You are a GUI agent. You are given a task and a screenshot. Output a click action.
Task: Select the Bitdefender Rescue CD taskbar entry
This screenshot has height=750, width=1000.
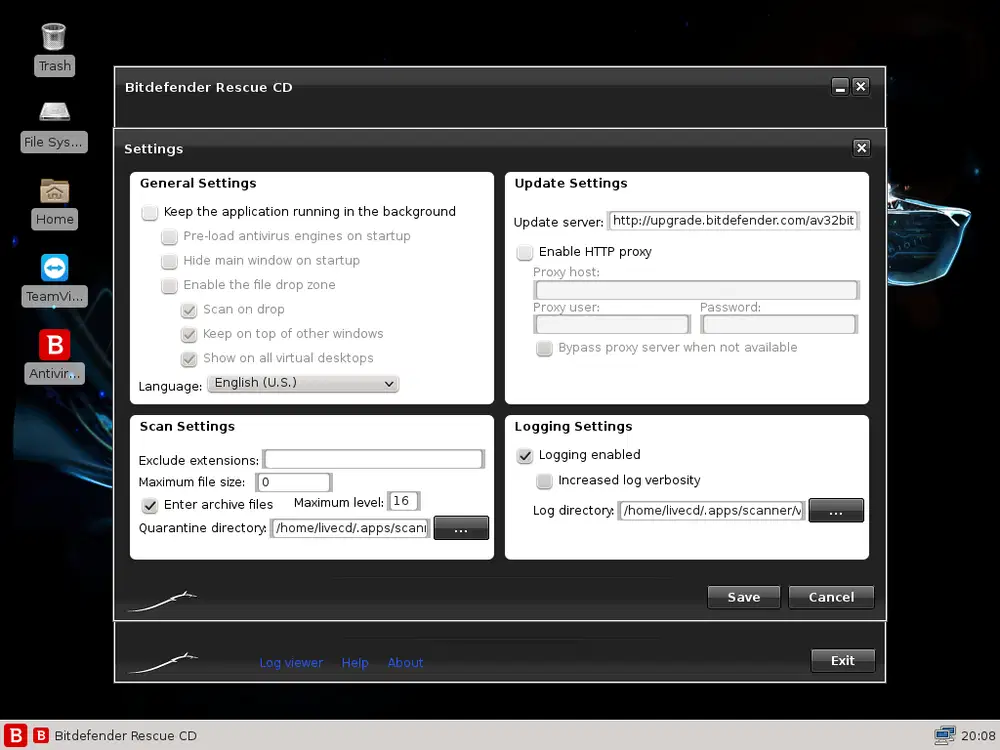115,735
